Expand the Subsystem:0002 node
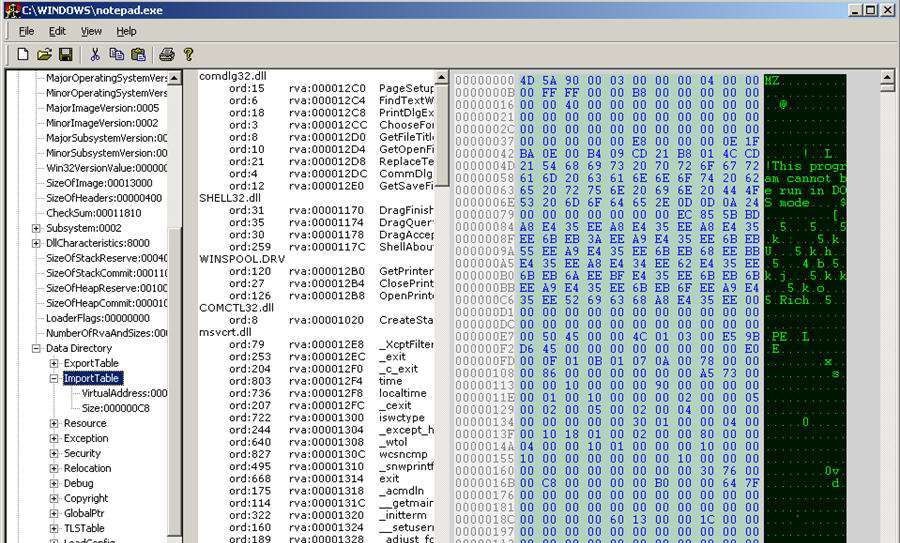Image resolution: width=900 pixels, height=543 pixels. point(37,228)
